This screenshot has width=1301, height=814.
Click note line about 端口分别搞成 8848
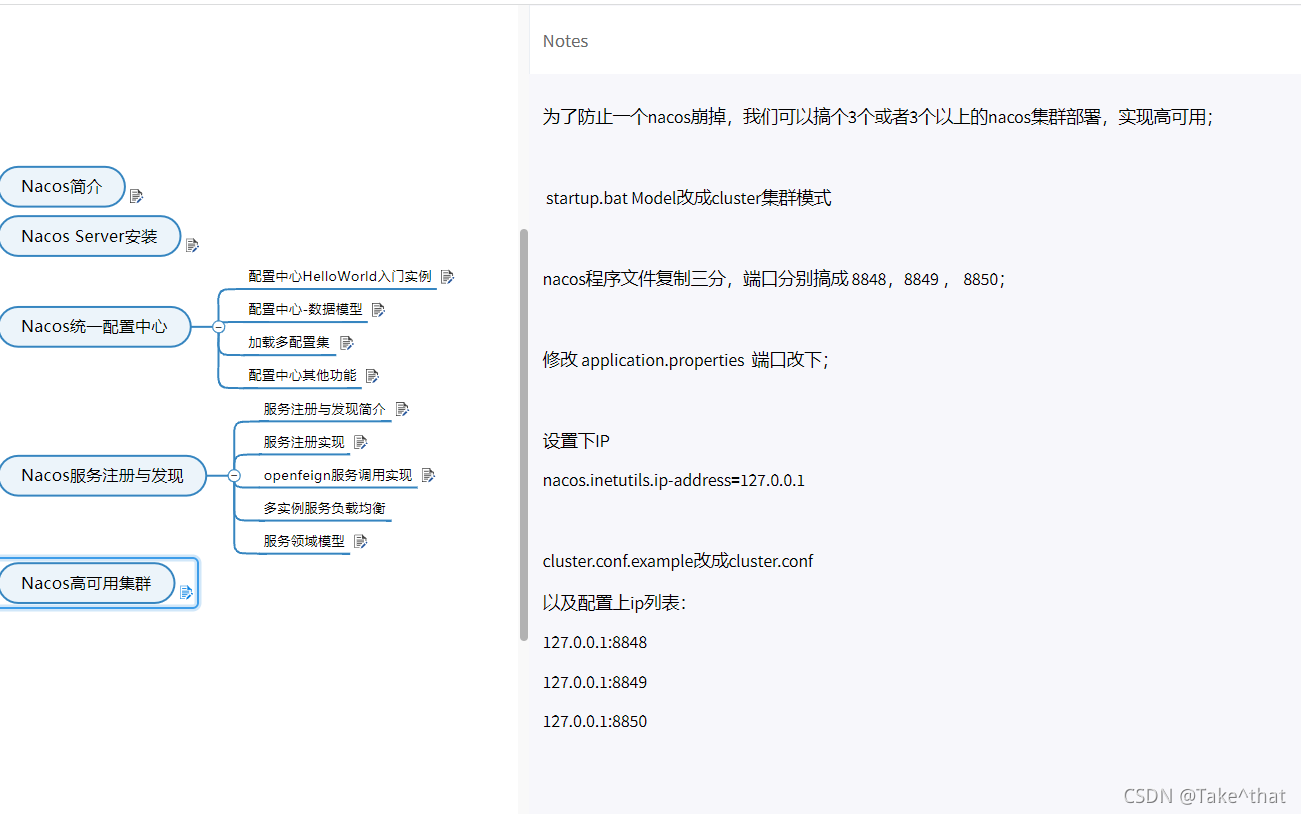(774, 279)
